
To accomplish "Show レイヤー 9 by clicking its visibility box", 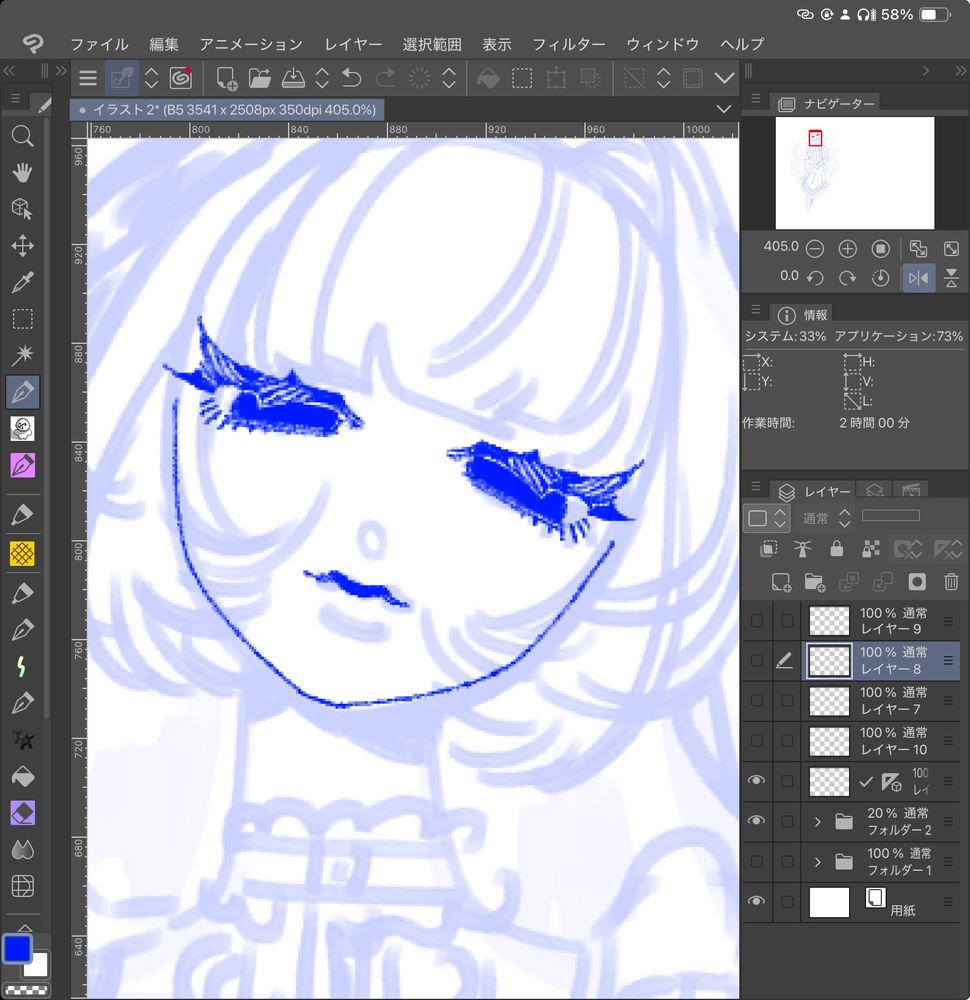I will point(756,621).
